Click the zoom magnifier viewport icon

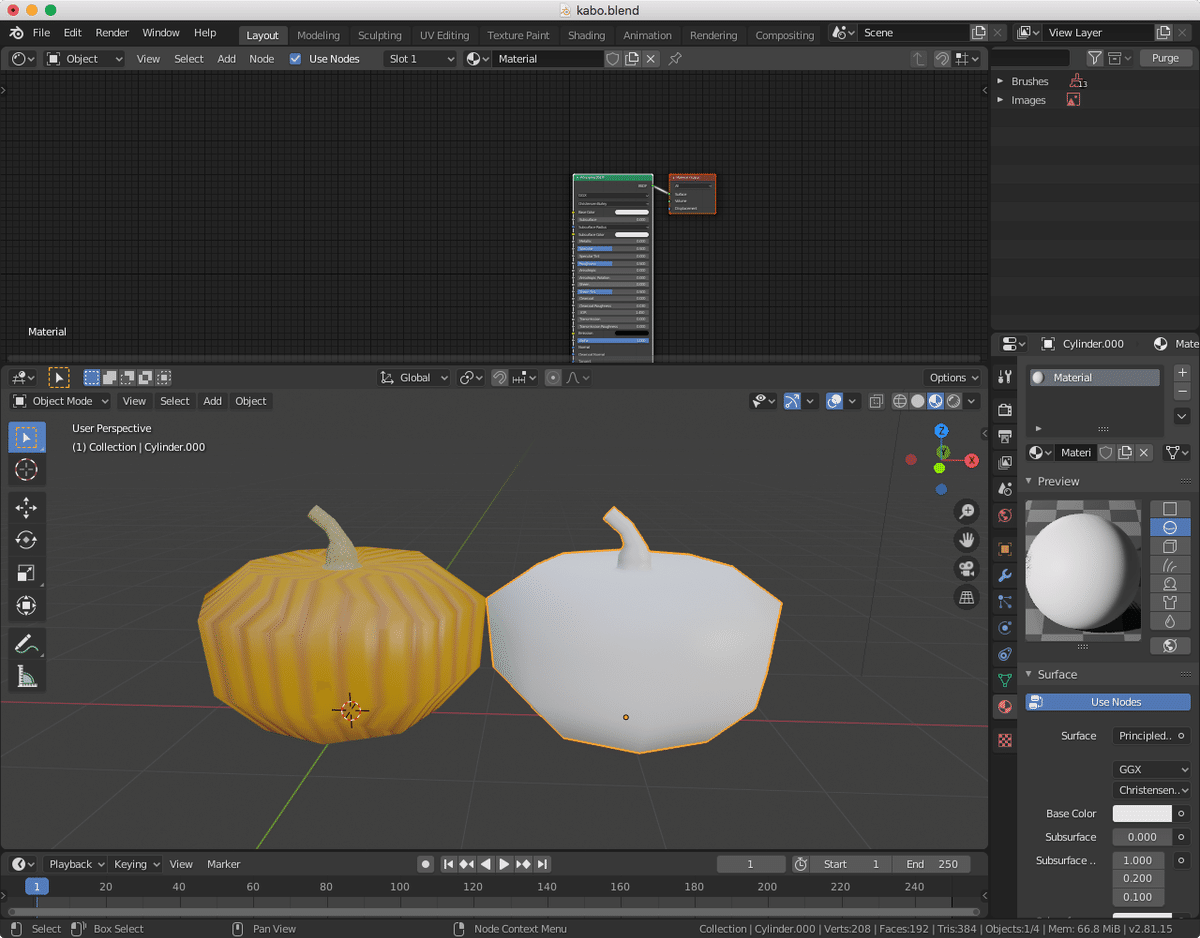point(966,511)
